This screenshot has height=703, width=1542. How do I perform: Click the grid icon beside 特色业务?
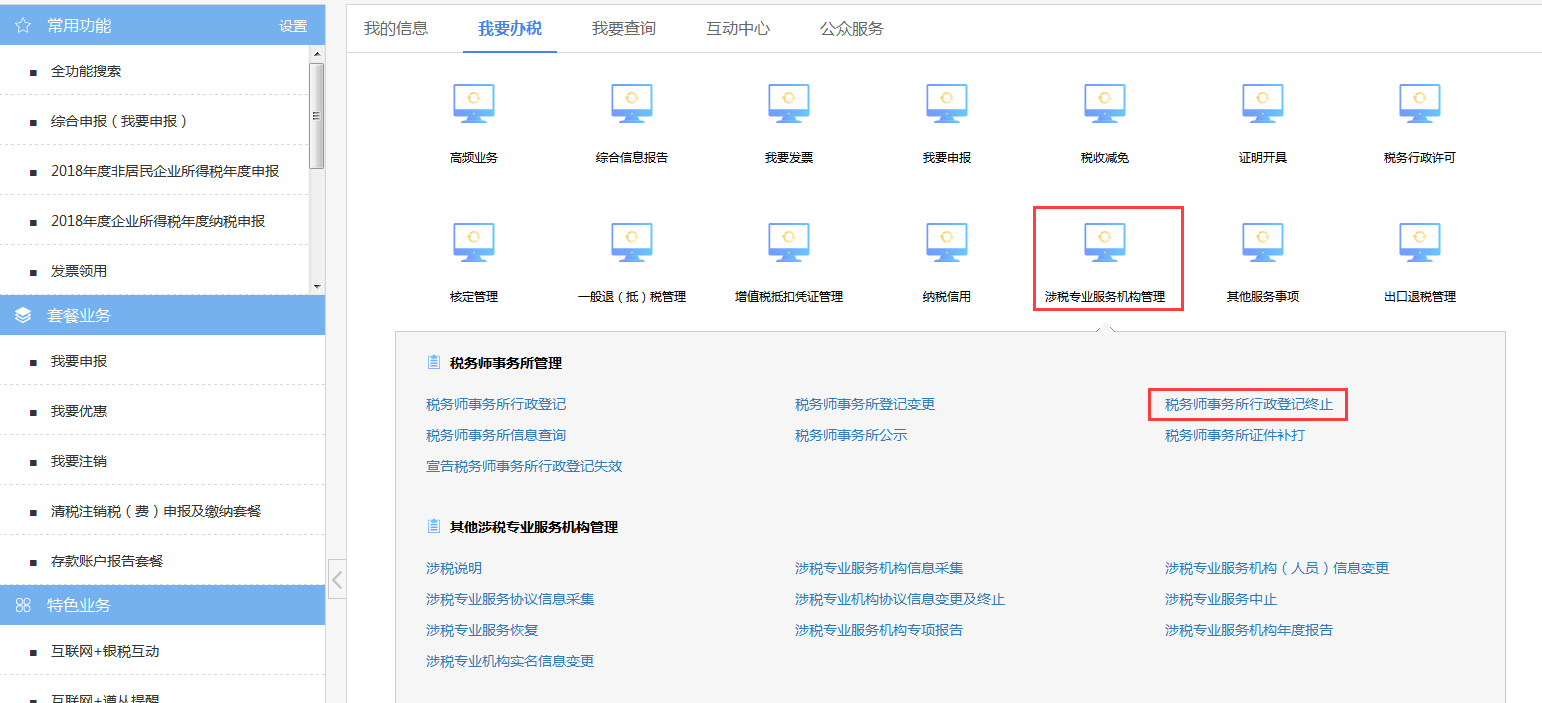coord(23,605)
